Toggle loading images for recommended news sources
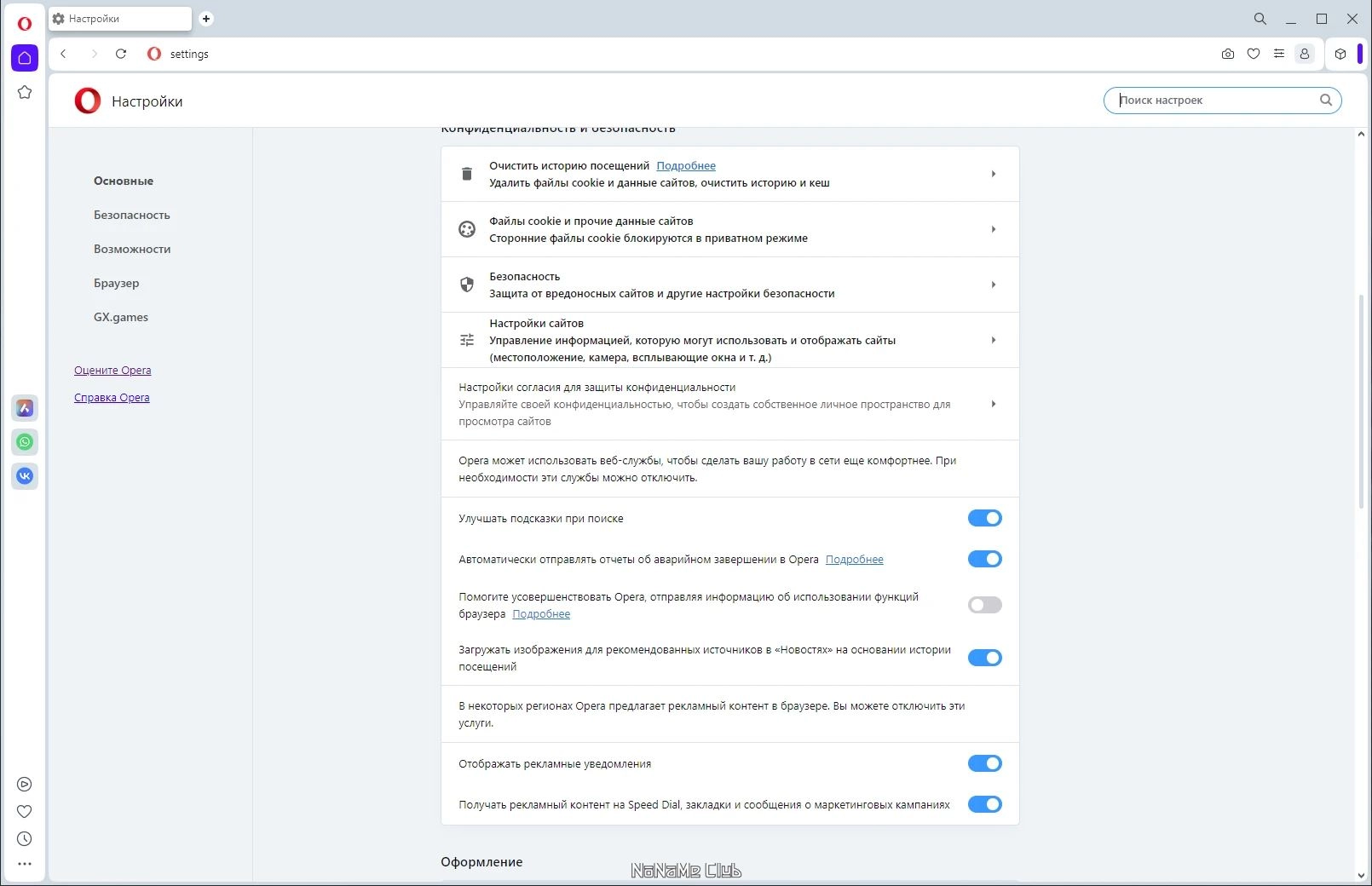1372x886 pixels. click(985, 658)
